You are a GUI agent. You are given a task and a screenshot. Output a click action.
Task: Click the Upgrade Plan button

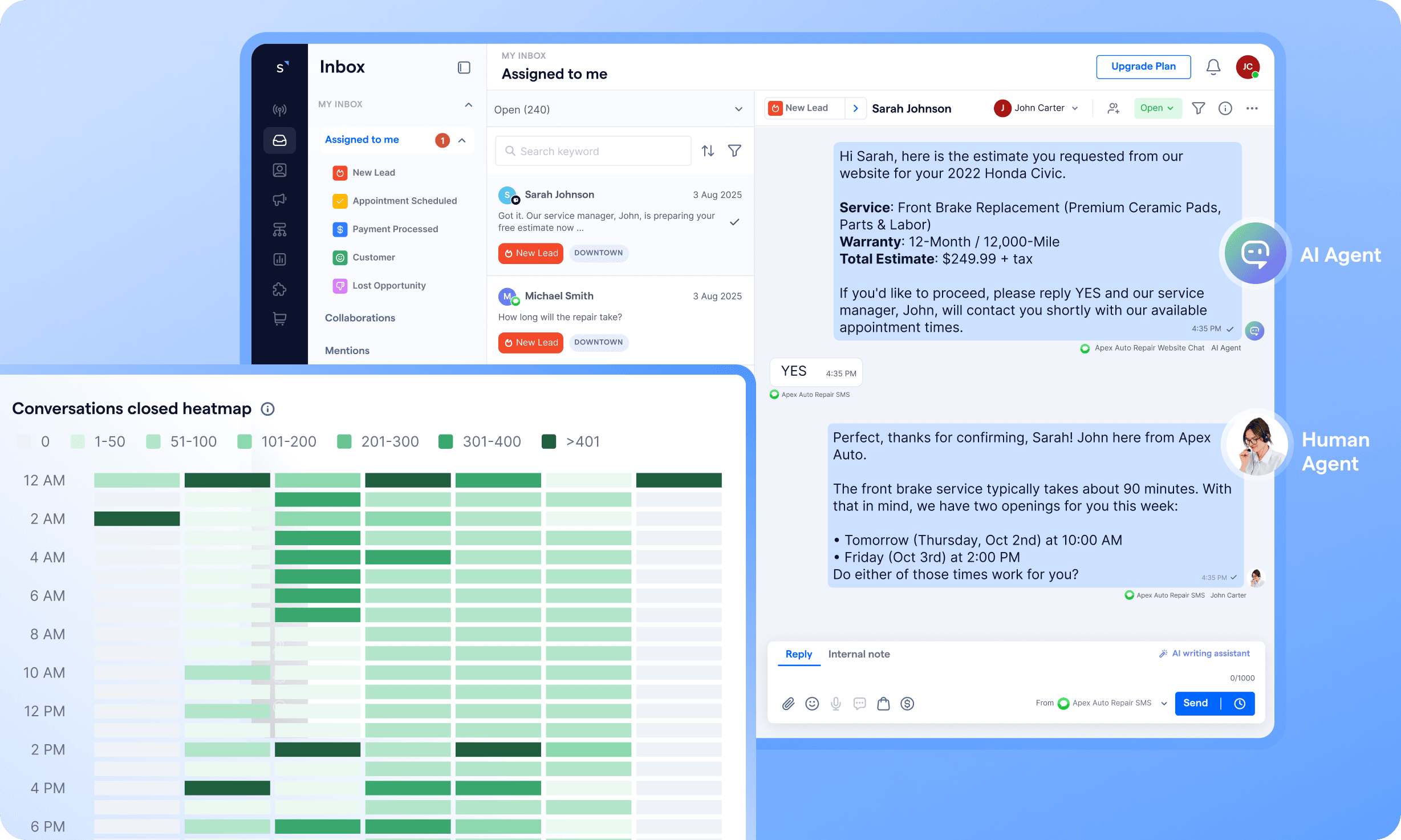[x=1143, y=67]
